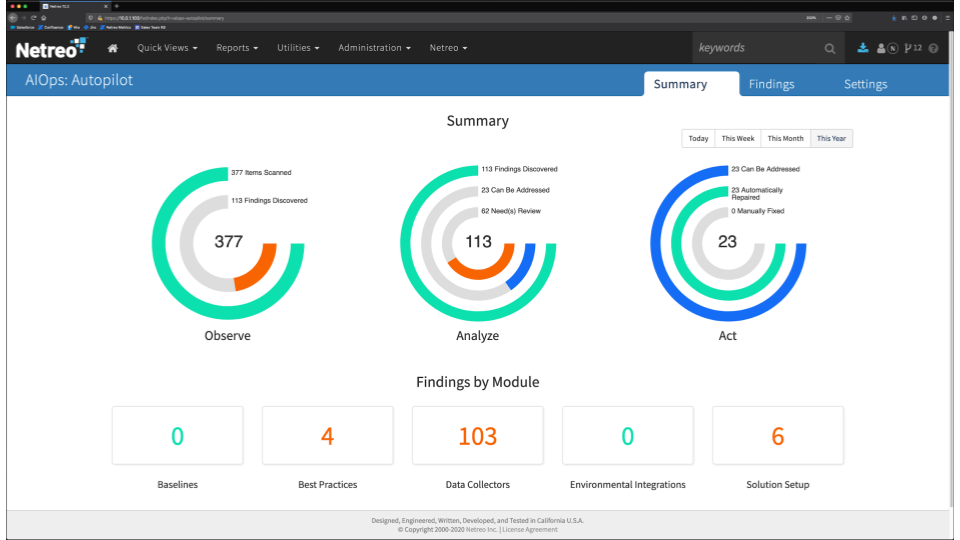
Task: Click the Analyze chart center value 113
Action: pyautogui.click(x=478, y=241)
